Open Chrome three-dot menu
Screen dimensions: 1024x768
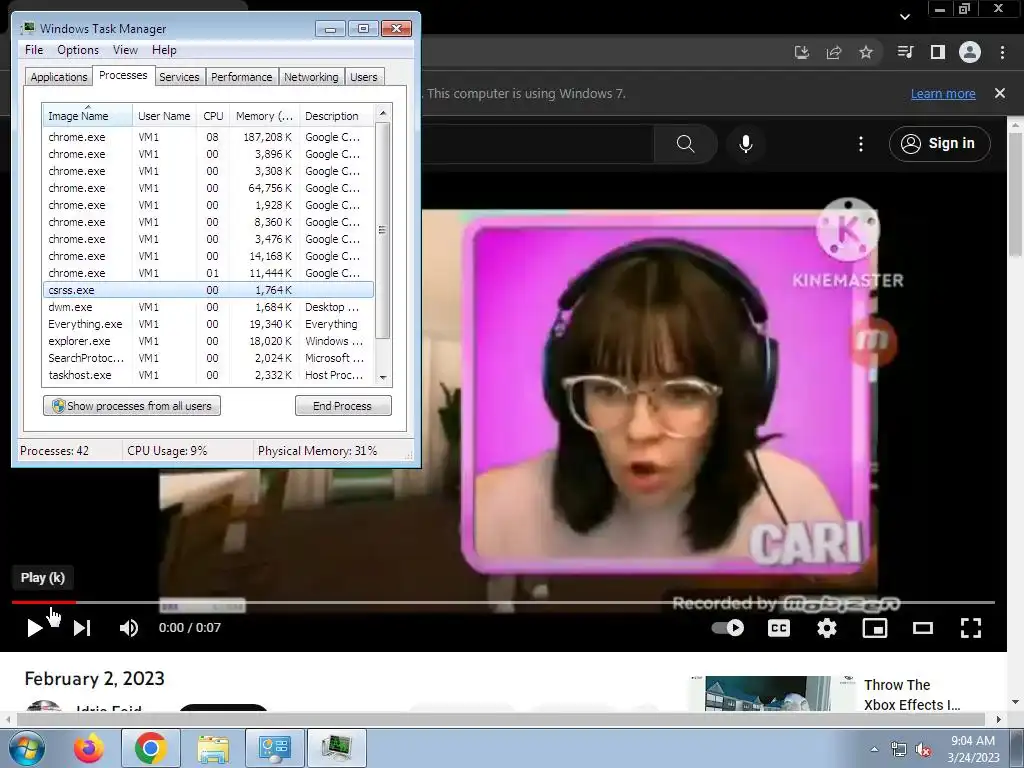coord(1002,52)
